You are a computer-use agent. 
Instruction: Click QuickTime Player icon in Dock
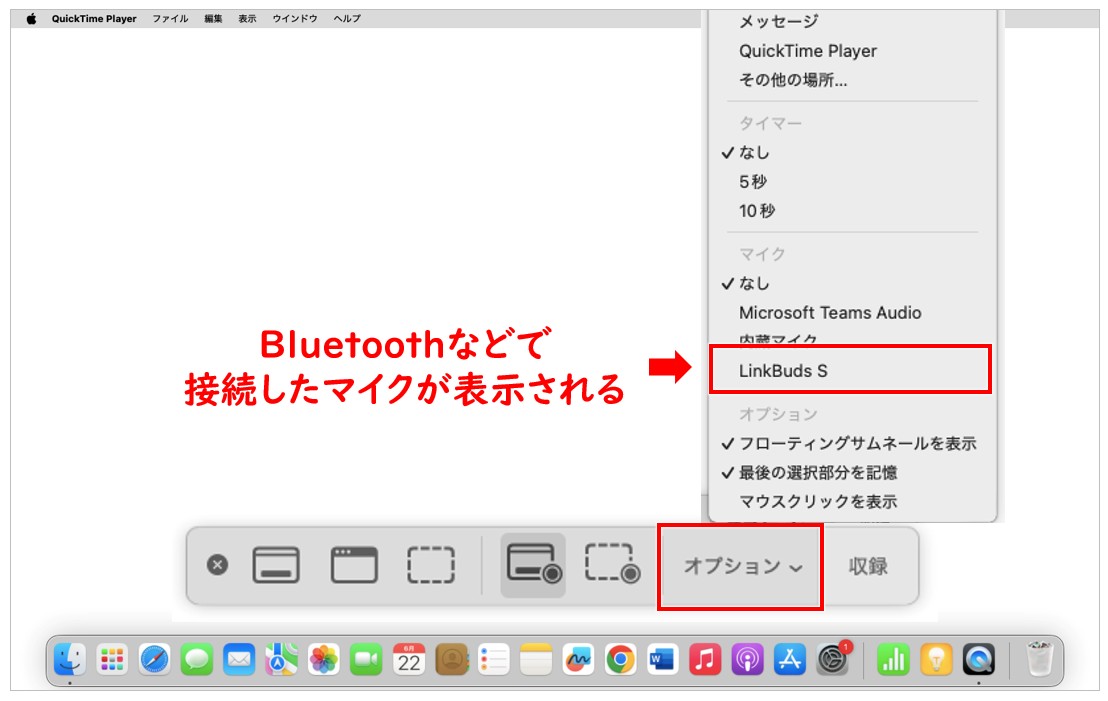point(979,660)
